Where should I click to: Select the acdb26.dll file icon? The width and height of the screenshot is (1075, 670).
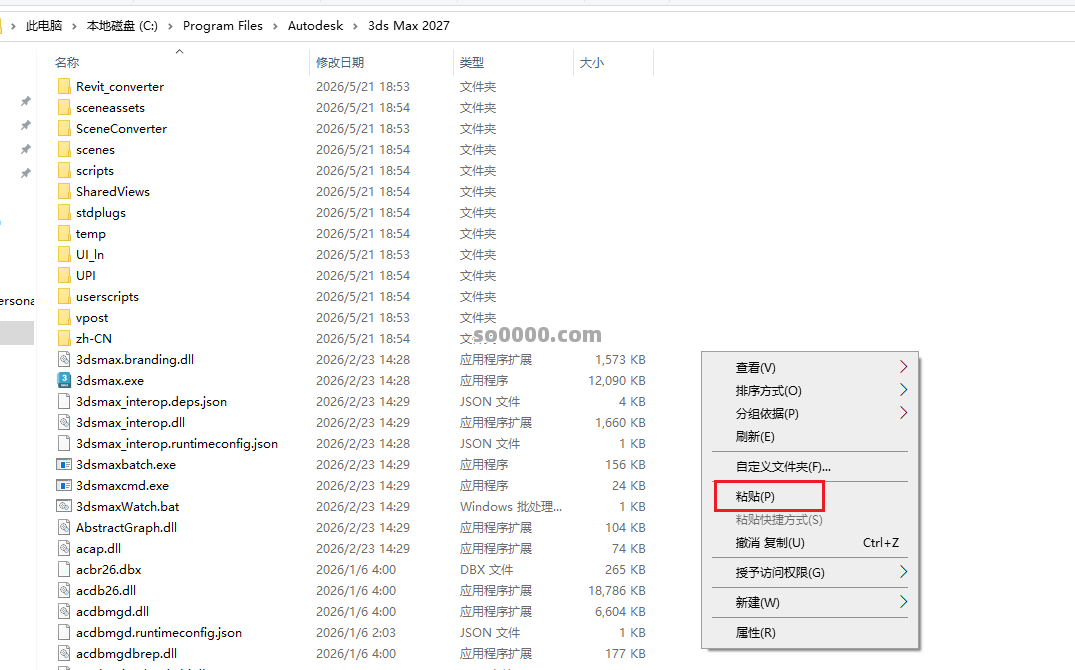tap(64, 590)
